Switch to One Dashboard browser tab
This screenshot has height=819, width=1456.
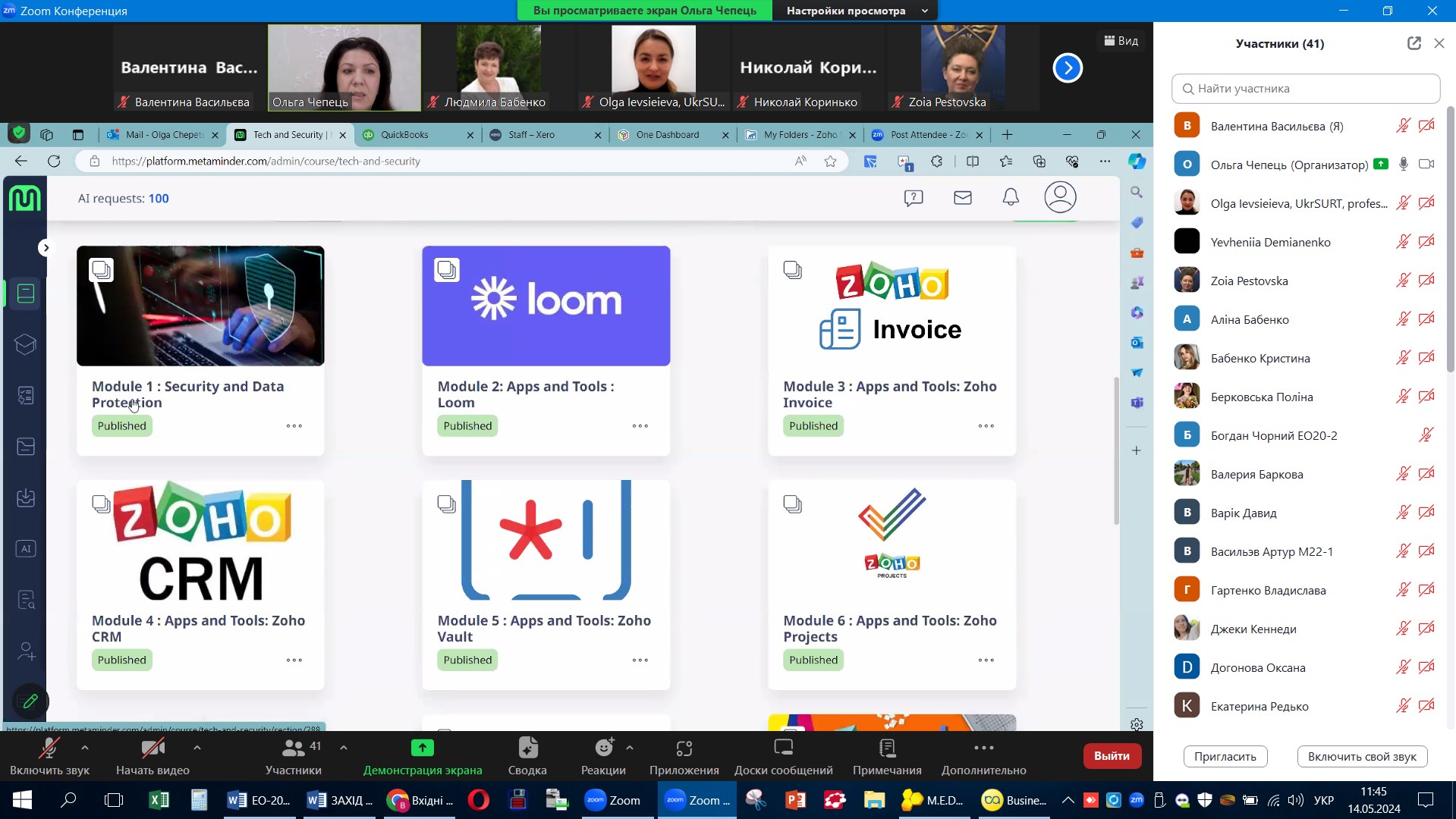(x=668, y=135)
